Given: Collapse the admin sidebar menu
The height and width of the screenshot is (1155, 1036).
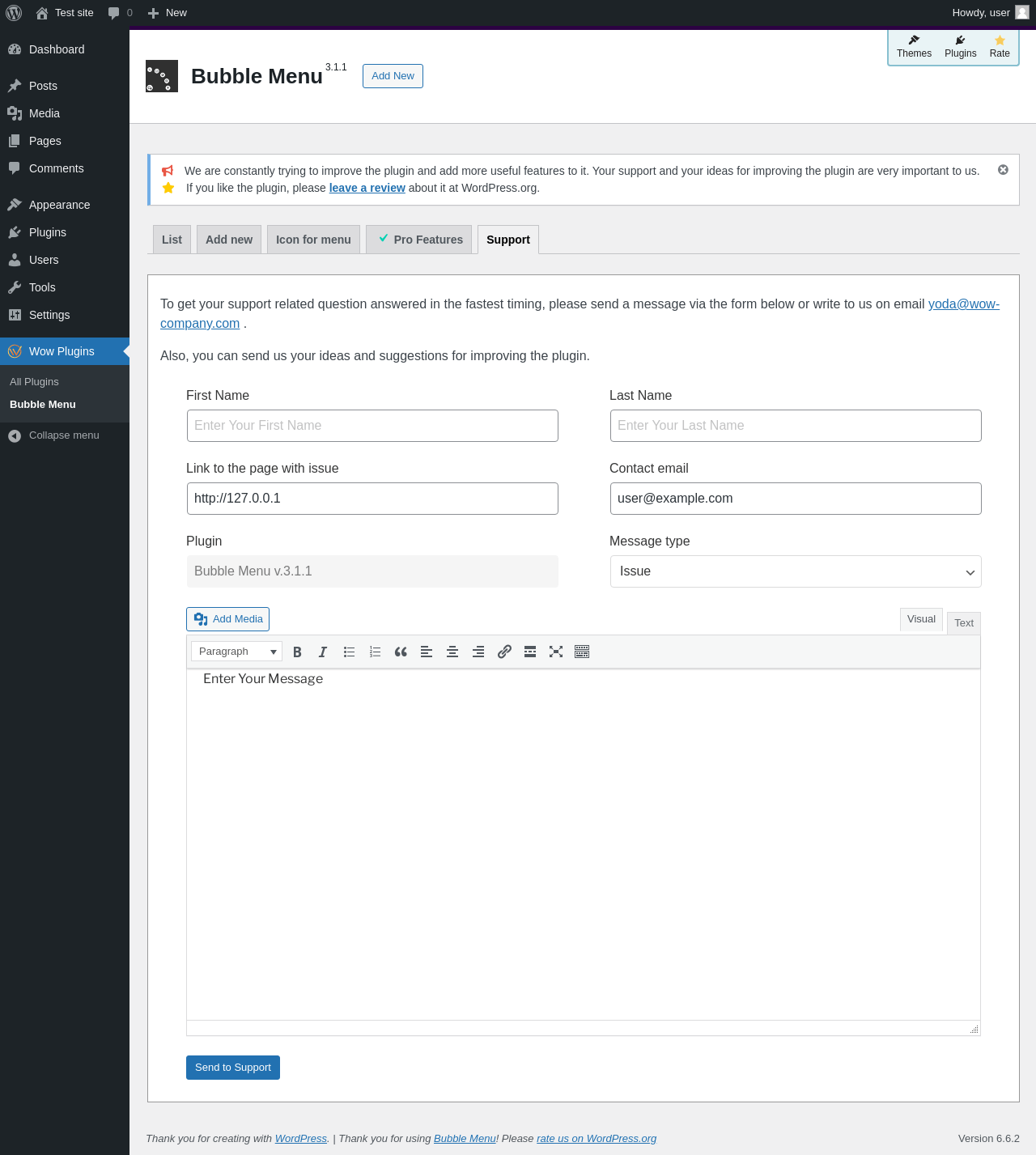Looking at the screenshot, I should pos(65,435).
